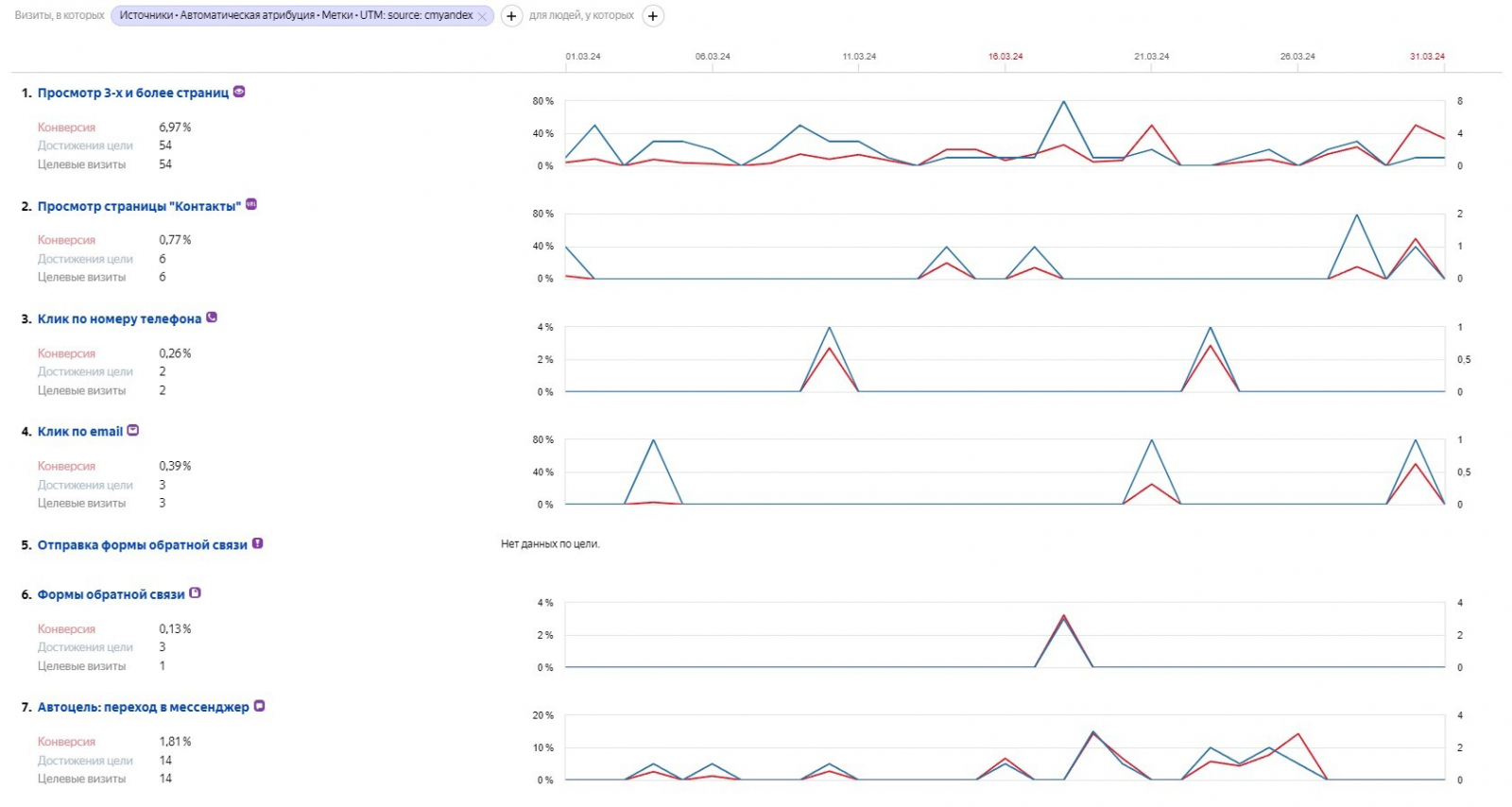Add another visit condition with plus button
Viewport: 1512px width, 807px height.
pyautogui.click(x=511, y=16)
